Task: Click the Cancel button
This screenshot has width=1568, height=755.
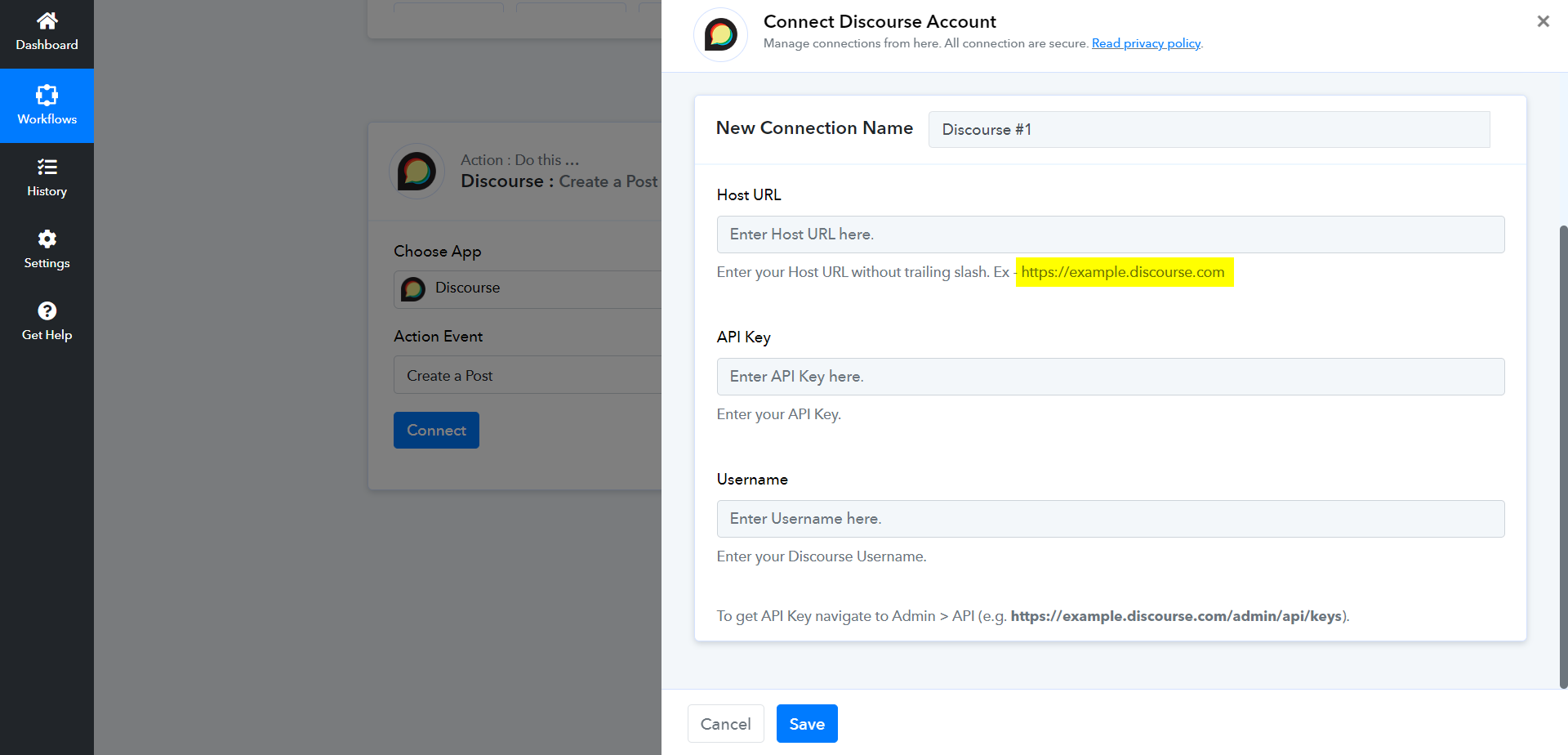Action: tap(725, 724)
